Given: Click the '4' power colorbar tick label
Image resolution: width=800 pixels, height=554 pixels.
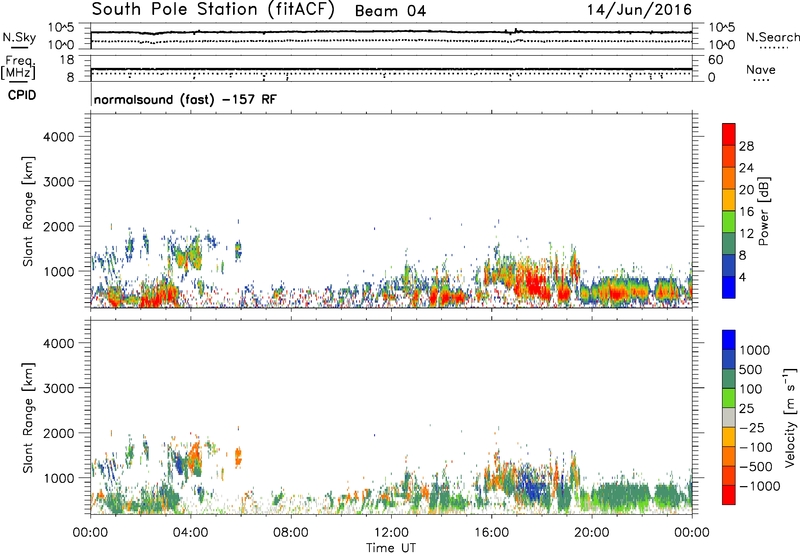Looking at the screenshot, I should pos(742,277).
